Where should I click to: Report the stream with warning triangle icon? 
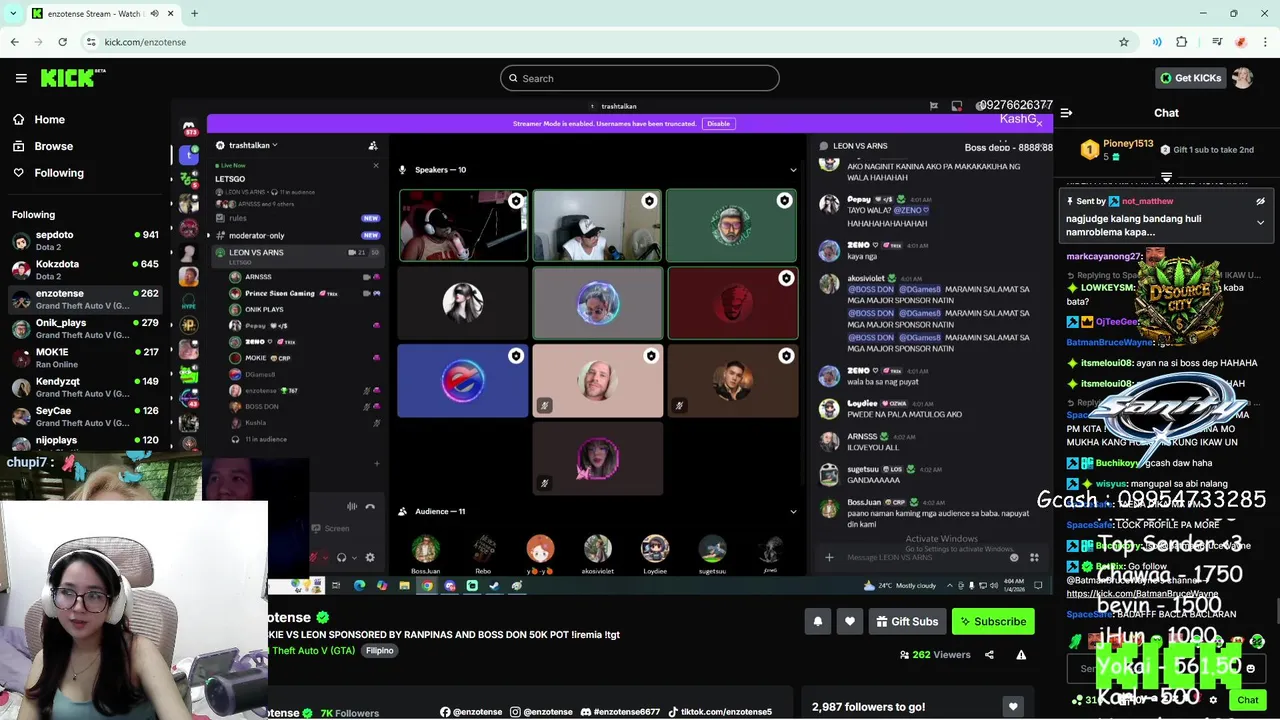(x=1021, y=655)
